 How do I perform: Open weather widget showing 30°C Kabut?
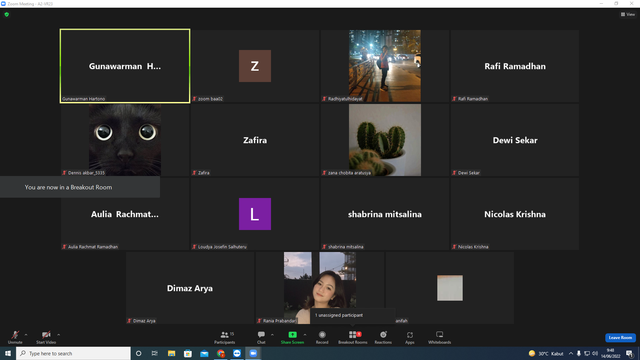pos(546,353)
